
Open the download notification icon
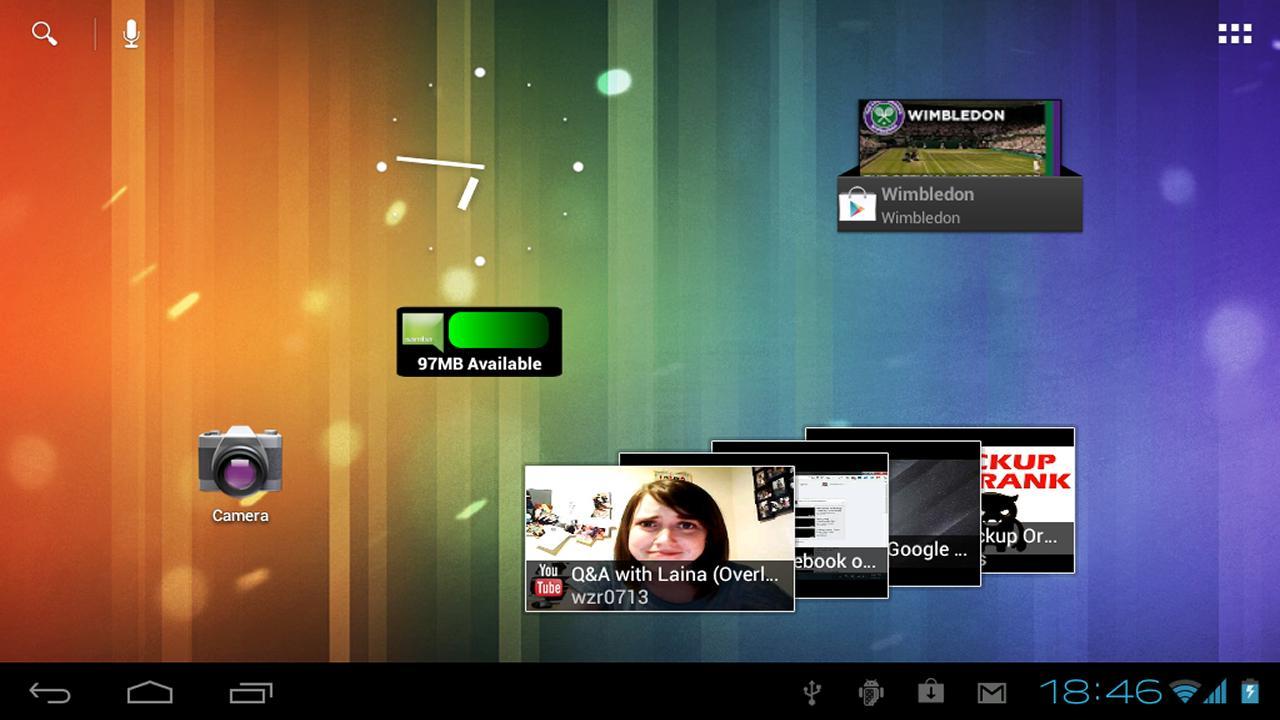point(931,692)
